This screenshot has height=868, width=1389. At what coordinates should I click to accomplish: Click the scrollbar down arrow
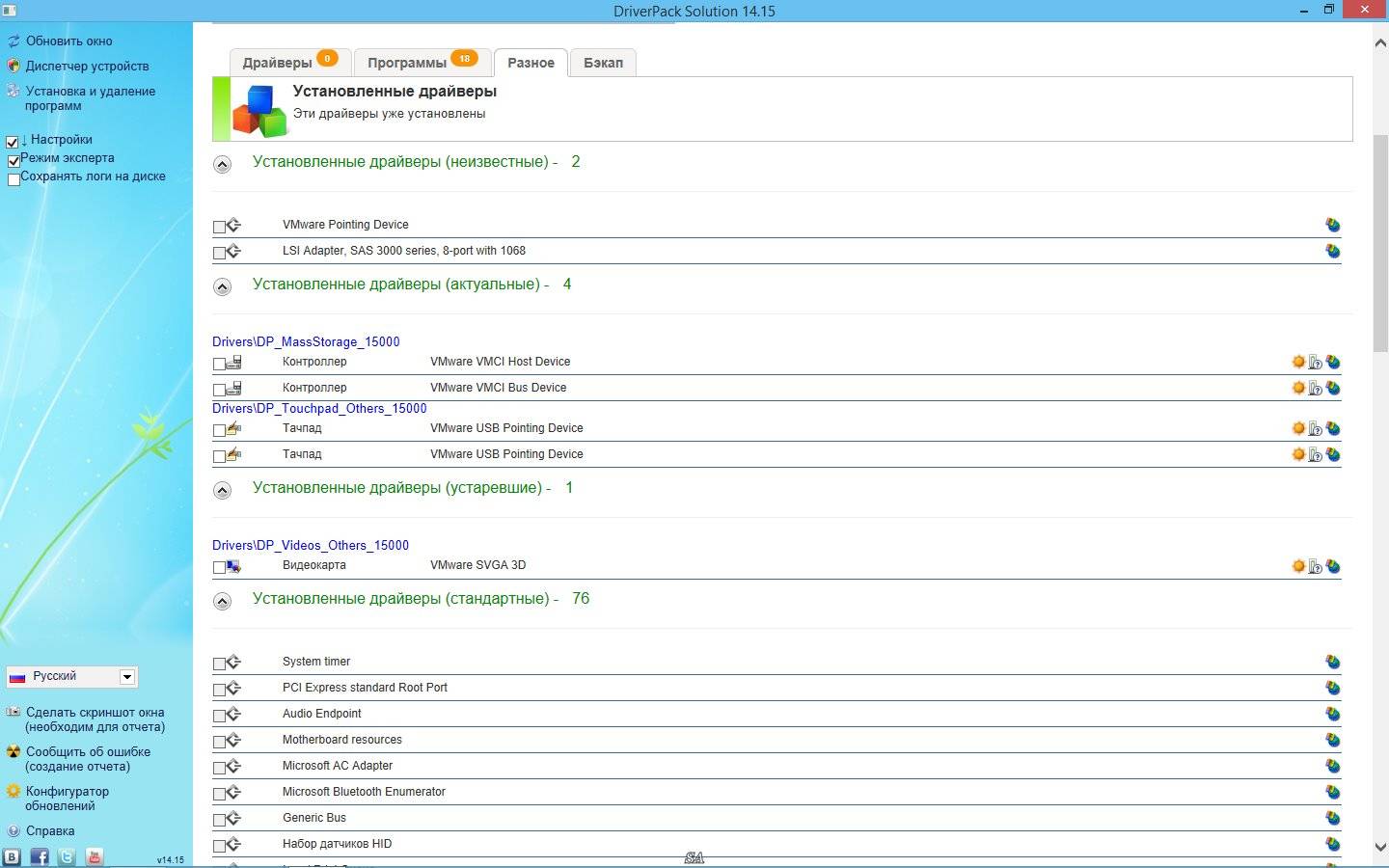coord(1380,847)
